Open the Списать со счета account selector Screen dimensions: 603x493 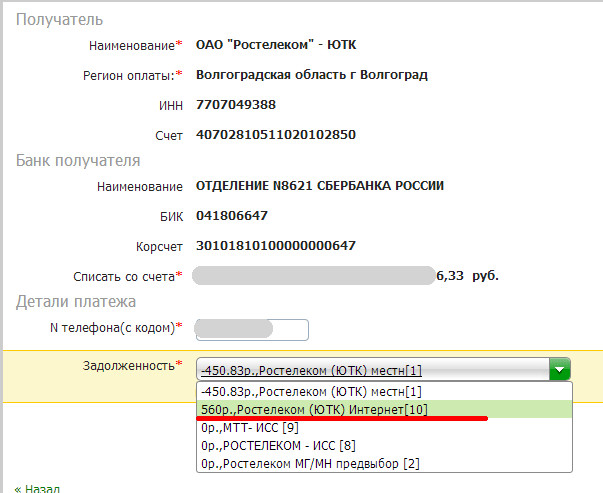pos(312,275)
